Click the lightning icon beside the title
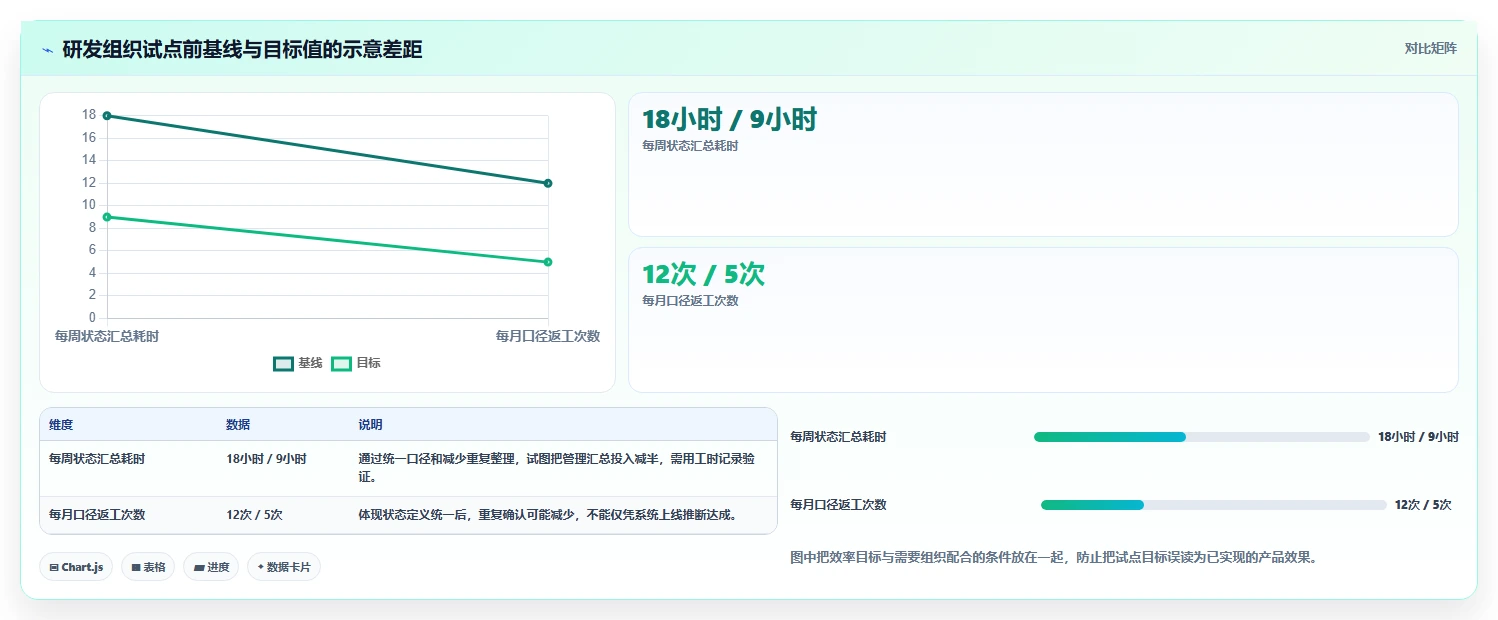1498x620 pixels. tap(47, 50)
